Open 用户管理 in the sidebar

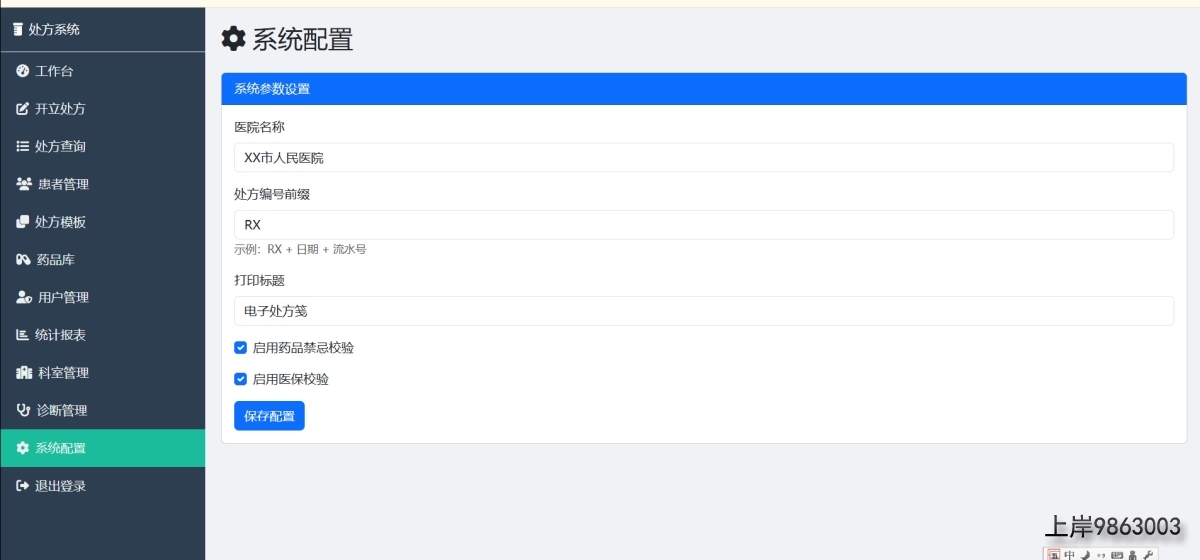point(103,297)
